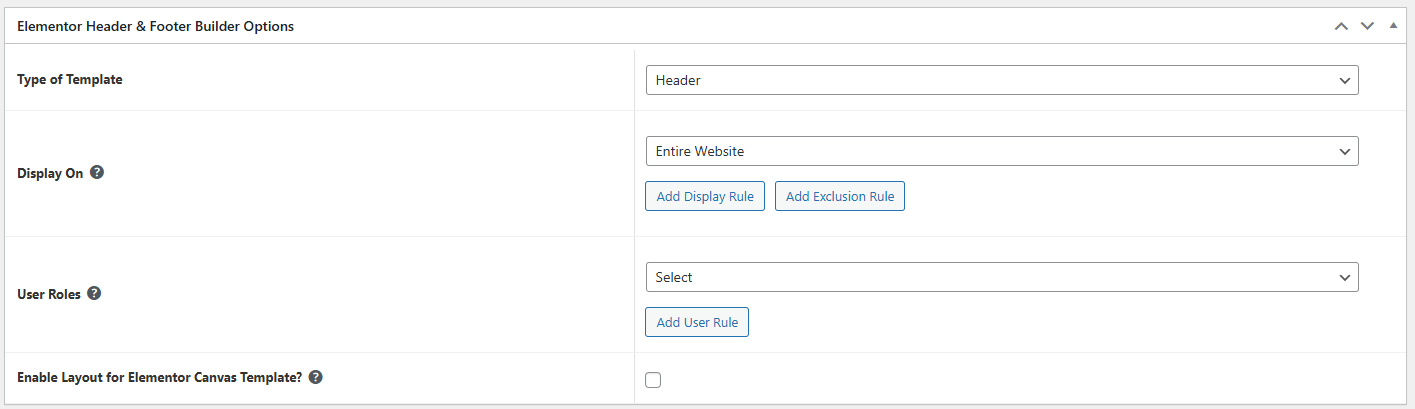
Task: Collapse the Header & Footer Builder Options panel
Action: [x=1393, y=26]
